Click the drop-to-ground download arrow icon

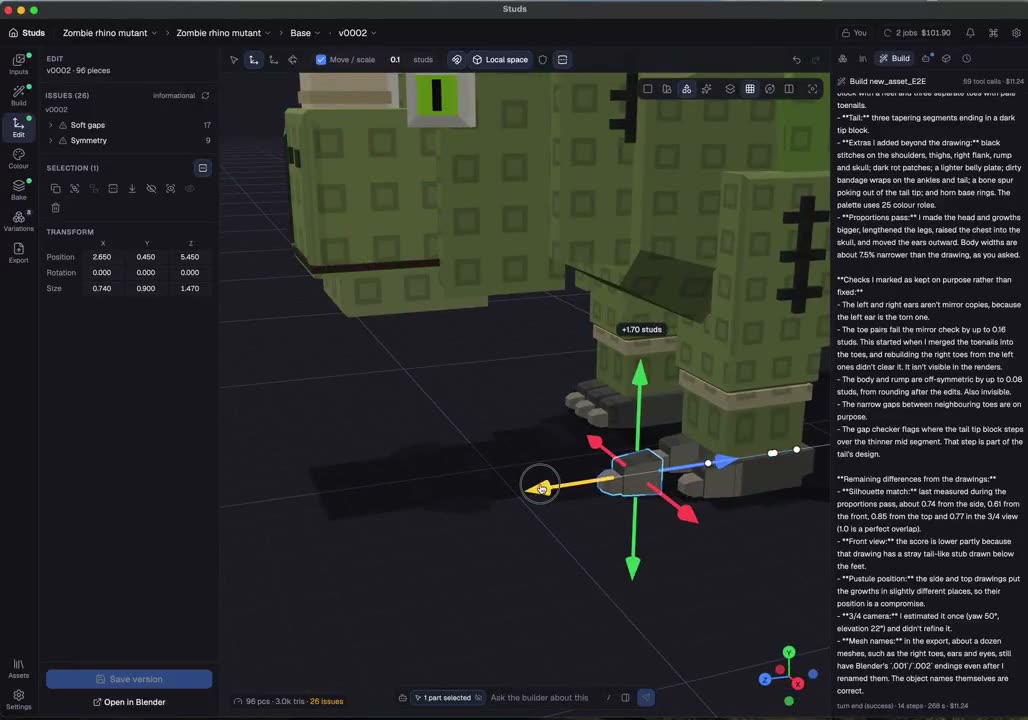pyautogui.click(x=132, y=189)
